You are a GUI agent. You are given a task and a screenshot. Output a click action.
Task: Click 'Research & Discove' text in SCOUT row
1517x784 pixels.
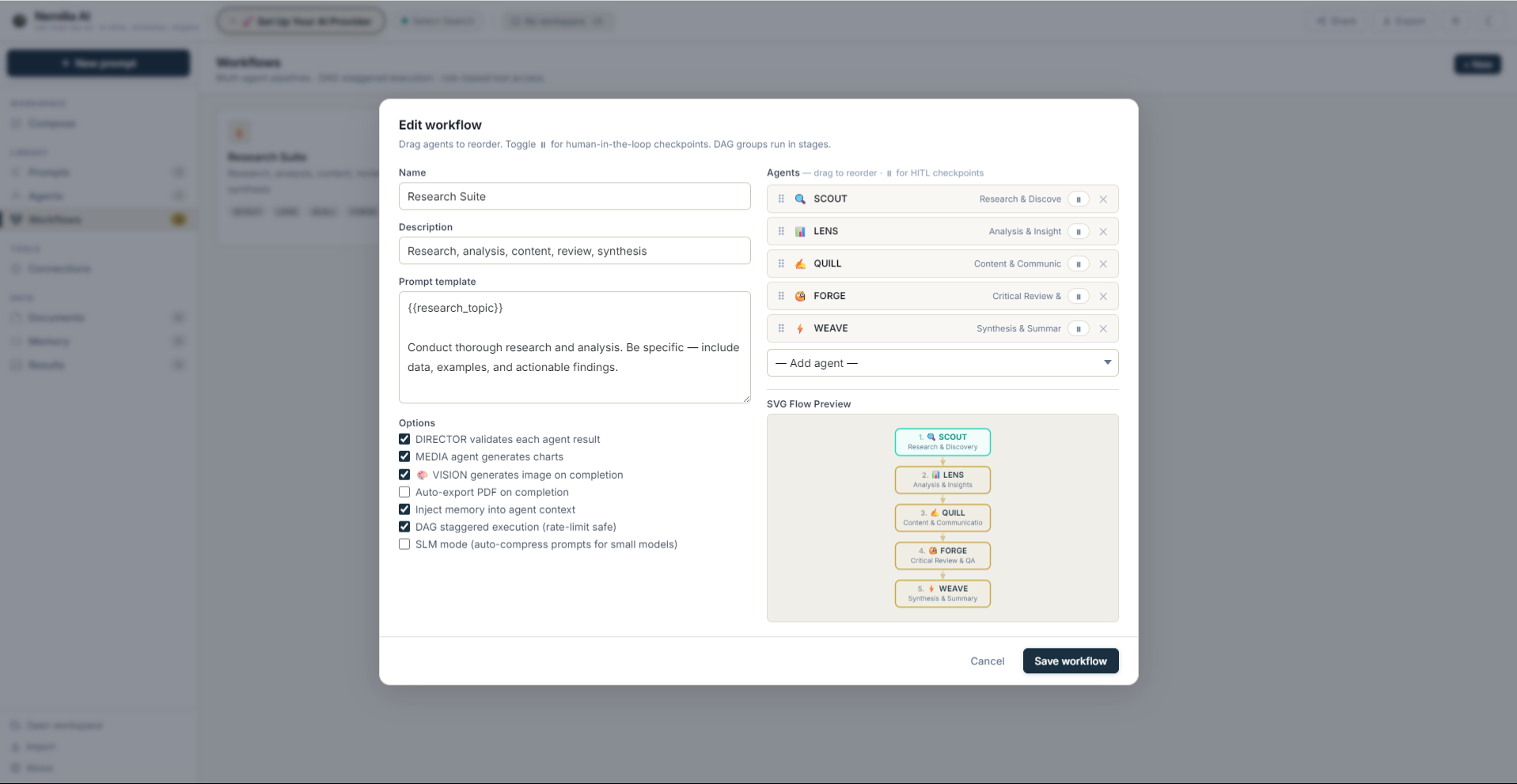click(1020, 199)
